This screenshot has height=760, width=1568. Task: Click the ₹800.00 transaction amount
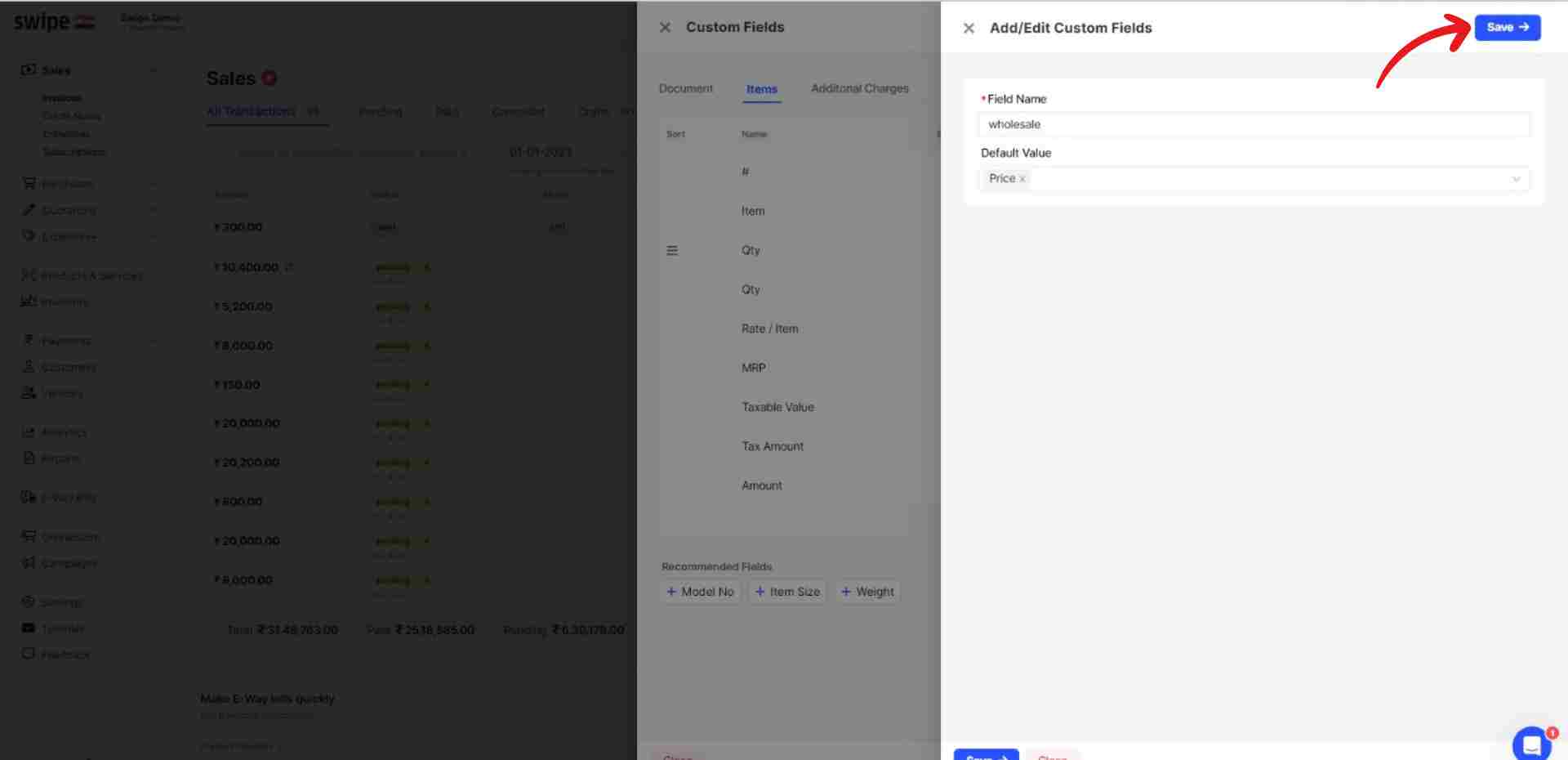pos(238,502)
